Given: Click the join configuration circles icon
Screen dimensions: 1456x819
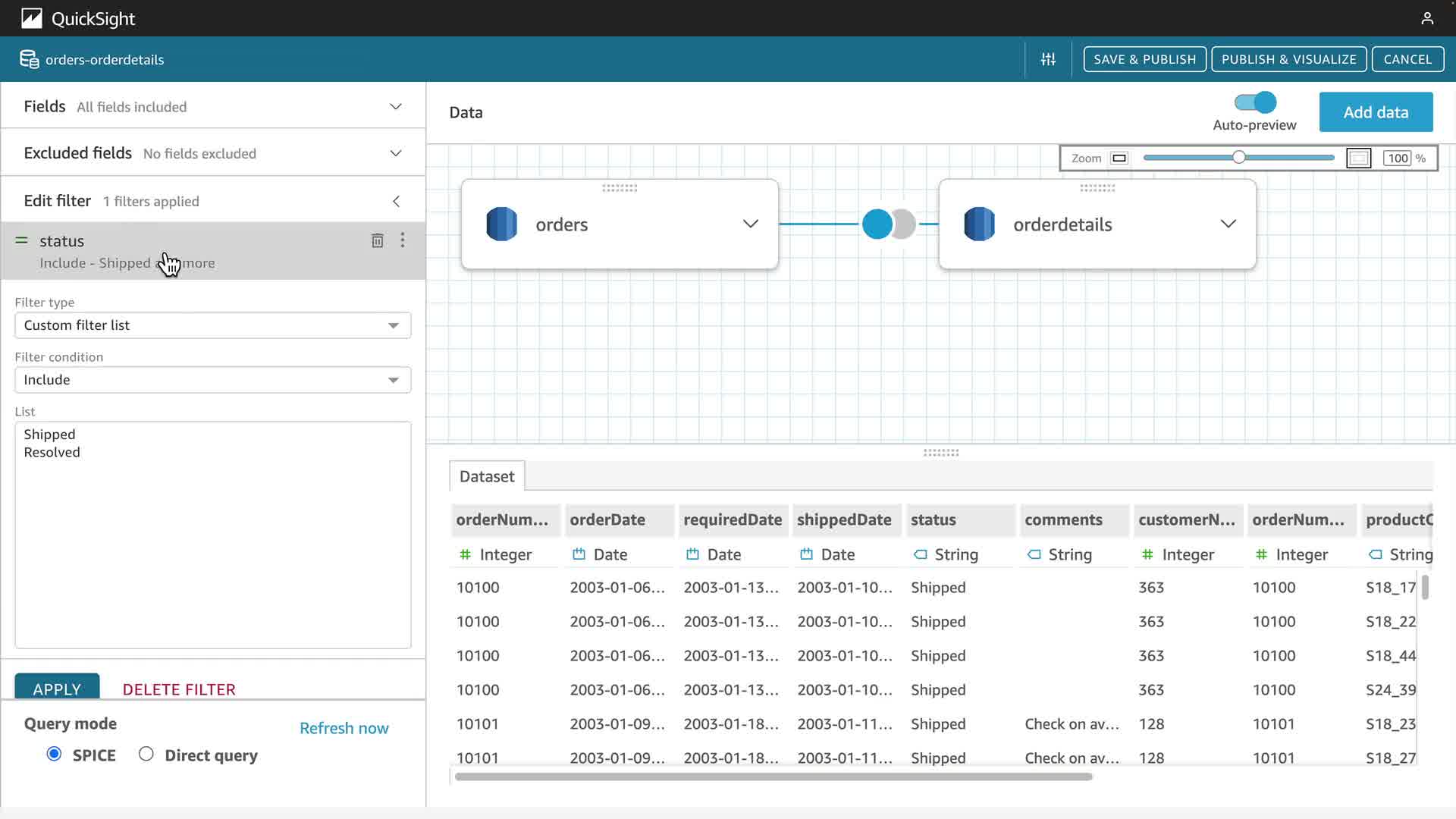Looking at the screenshot, I should (889, 224).
